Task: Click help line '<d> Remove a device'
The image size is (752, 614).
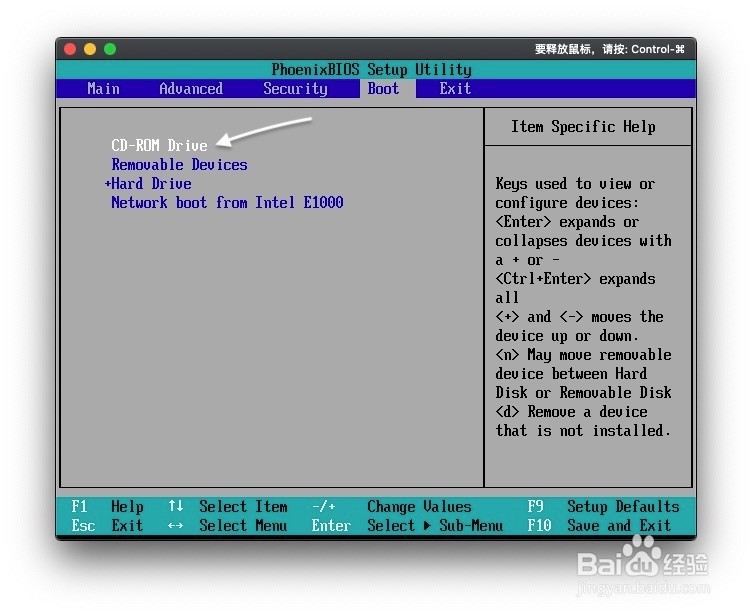Action: pyautogui.click(x=571, y=412)
